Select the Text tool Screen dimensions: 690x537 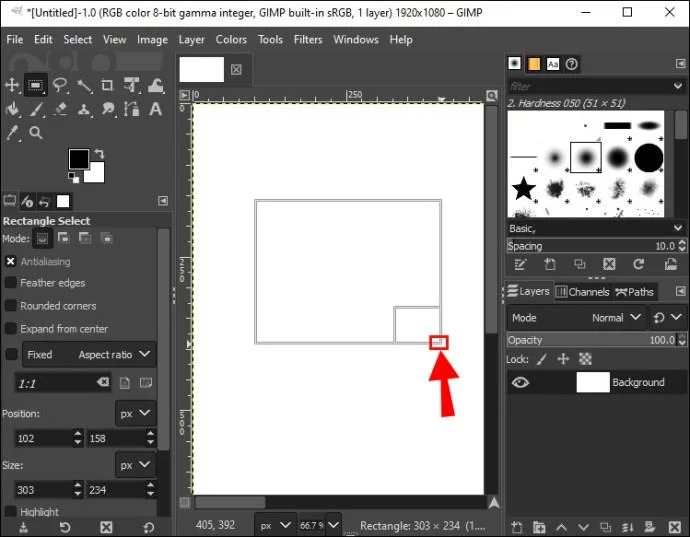pos(155,109)
